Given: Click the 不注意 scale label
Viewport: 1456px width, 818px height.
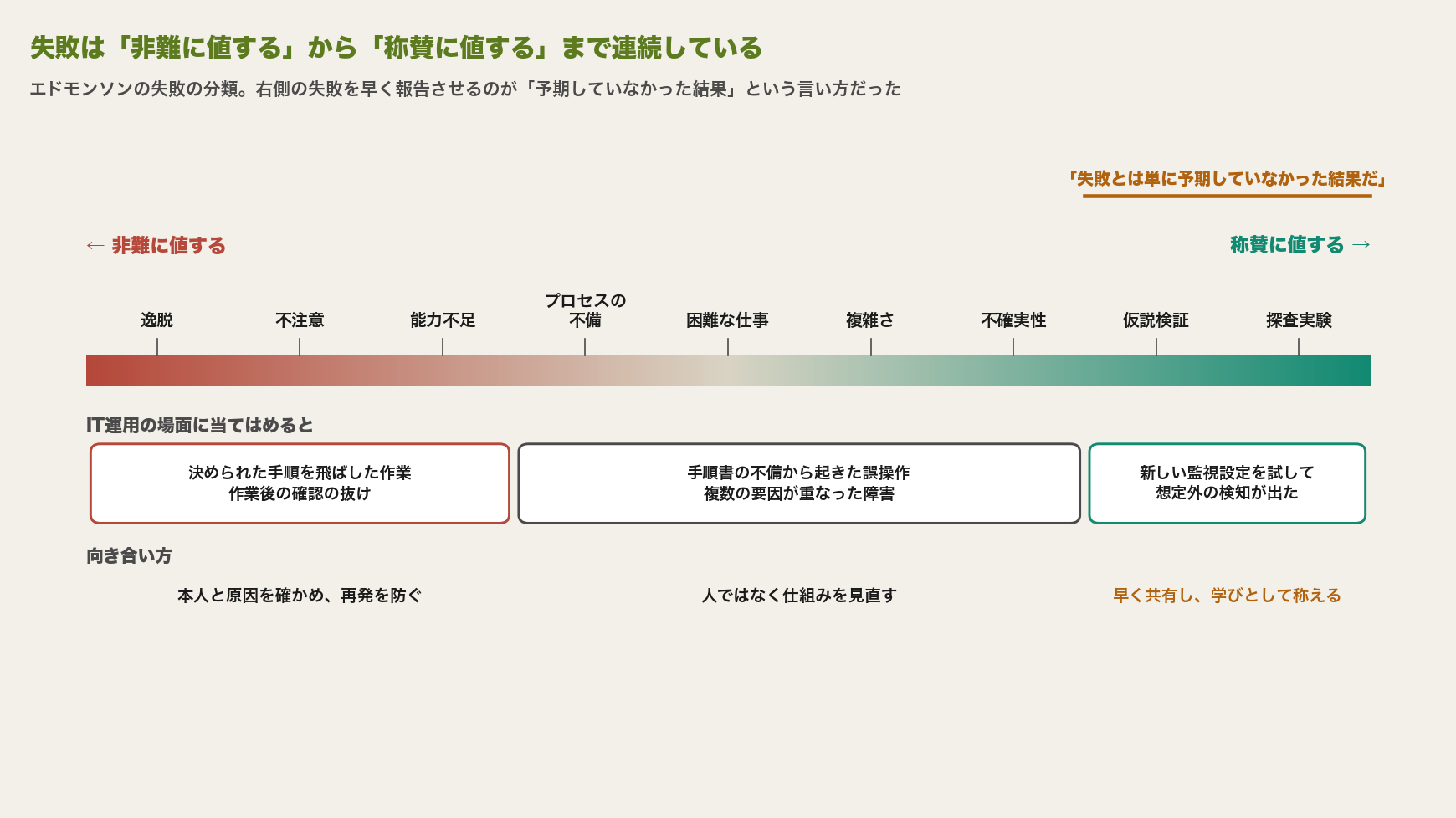Looking at the screenshot, I should (x=300, y=320).
